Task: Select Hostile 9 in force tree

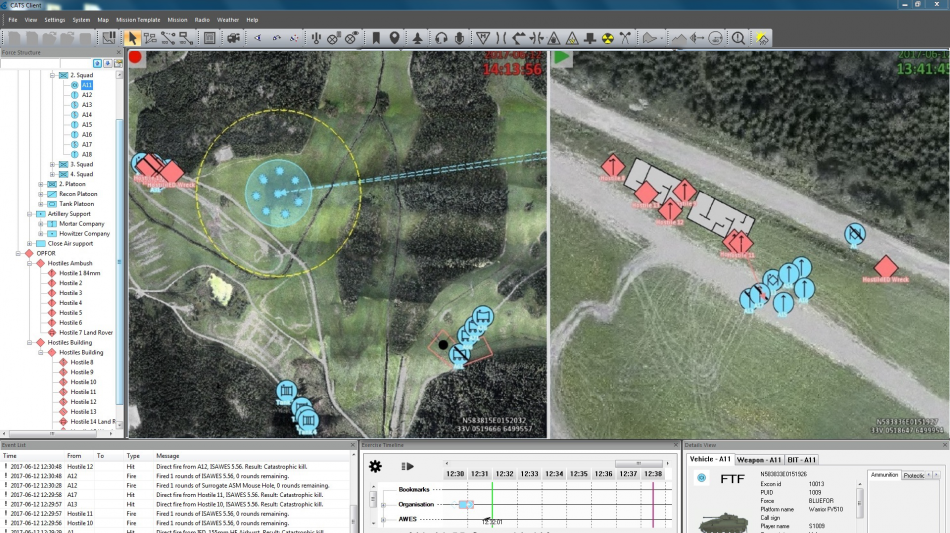Action: 83,372
